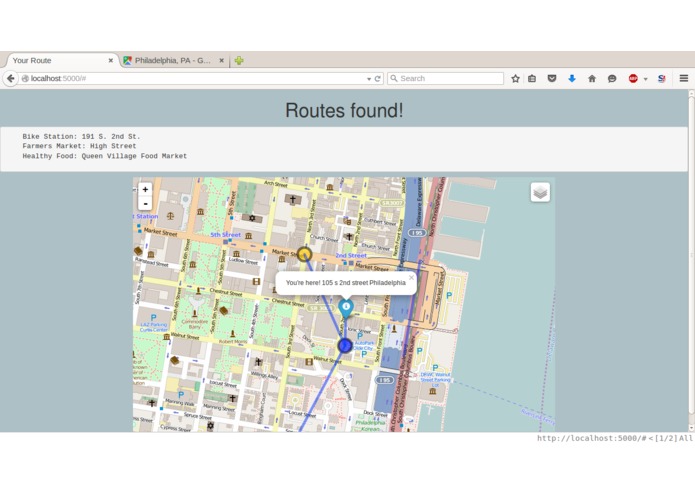Screen dimensions: 695x494
Task: Close the Philadelphia, PA tab
Action: tap(221, 61)
